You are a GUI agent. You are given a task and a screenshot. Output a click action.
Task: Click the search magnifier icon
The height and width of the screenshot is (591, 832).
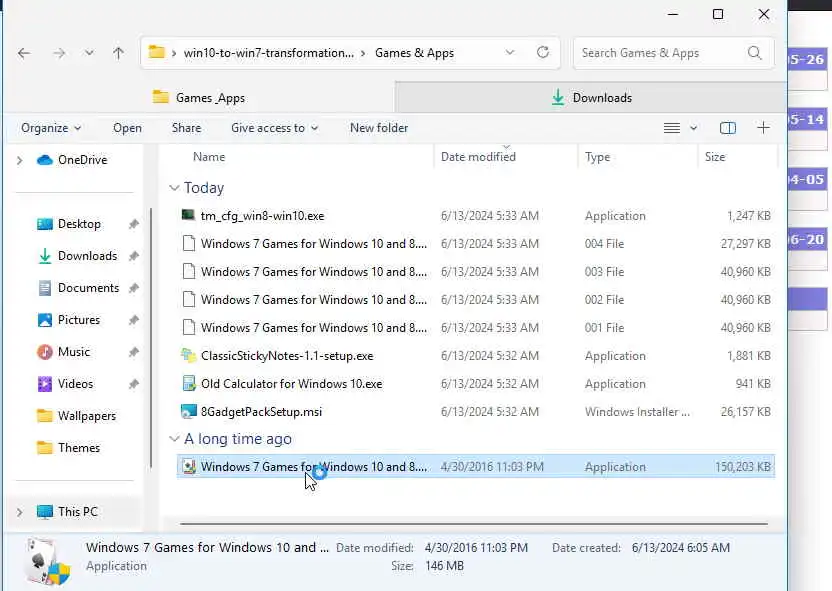pyautogui.click(x=755, y=53)
